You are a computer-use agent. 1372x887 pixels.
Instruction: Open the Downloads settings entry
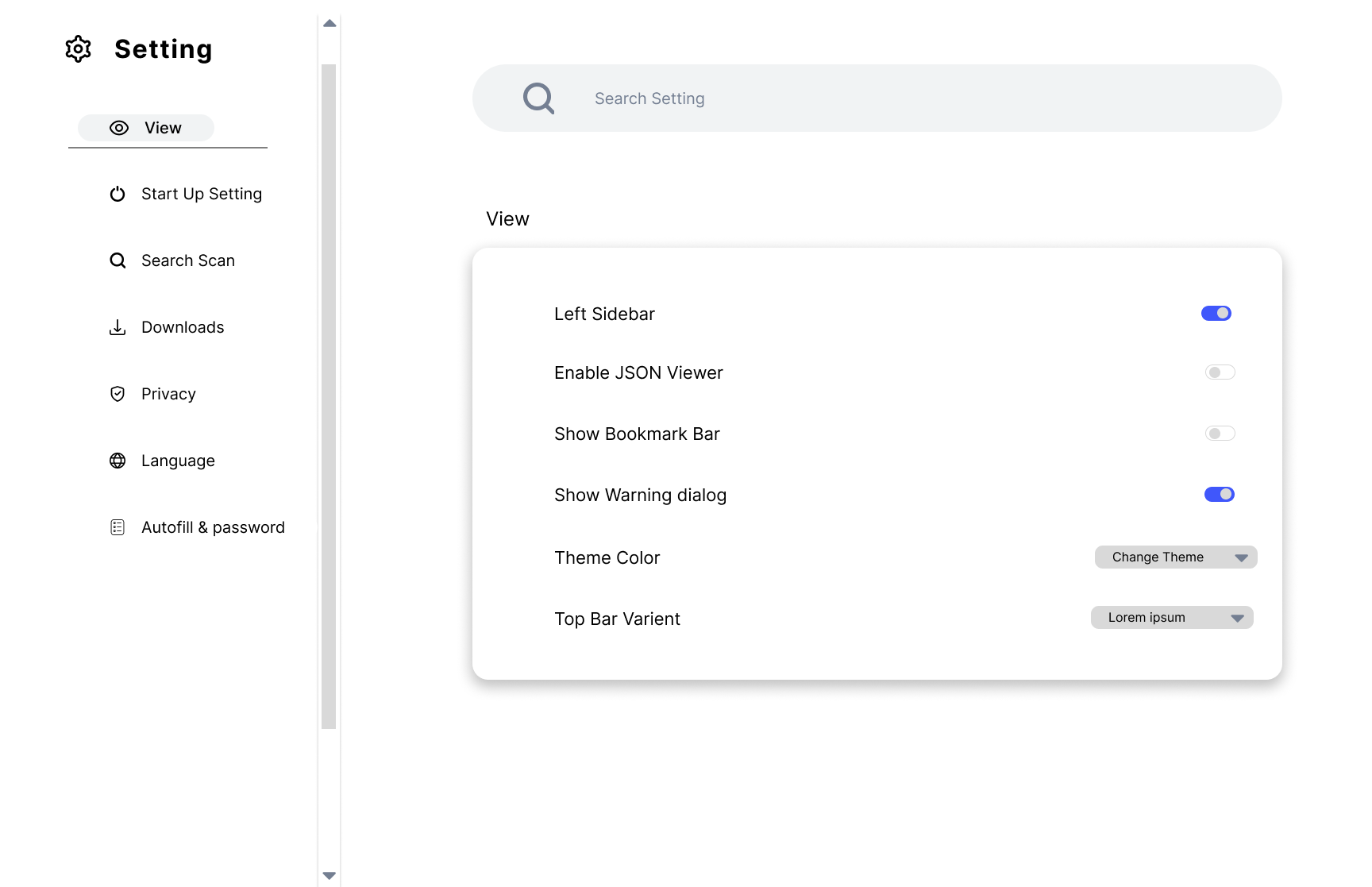click(183, 327)
